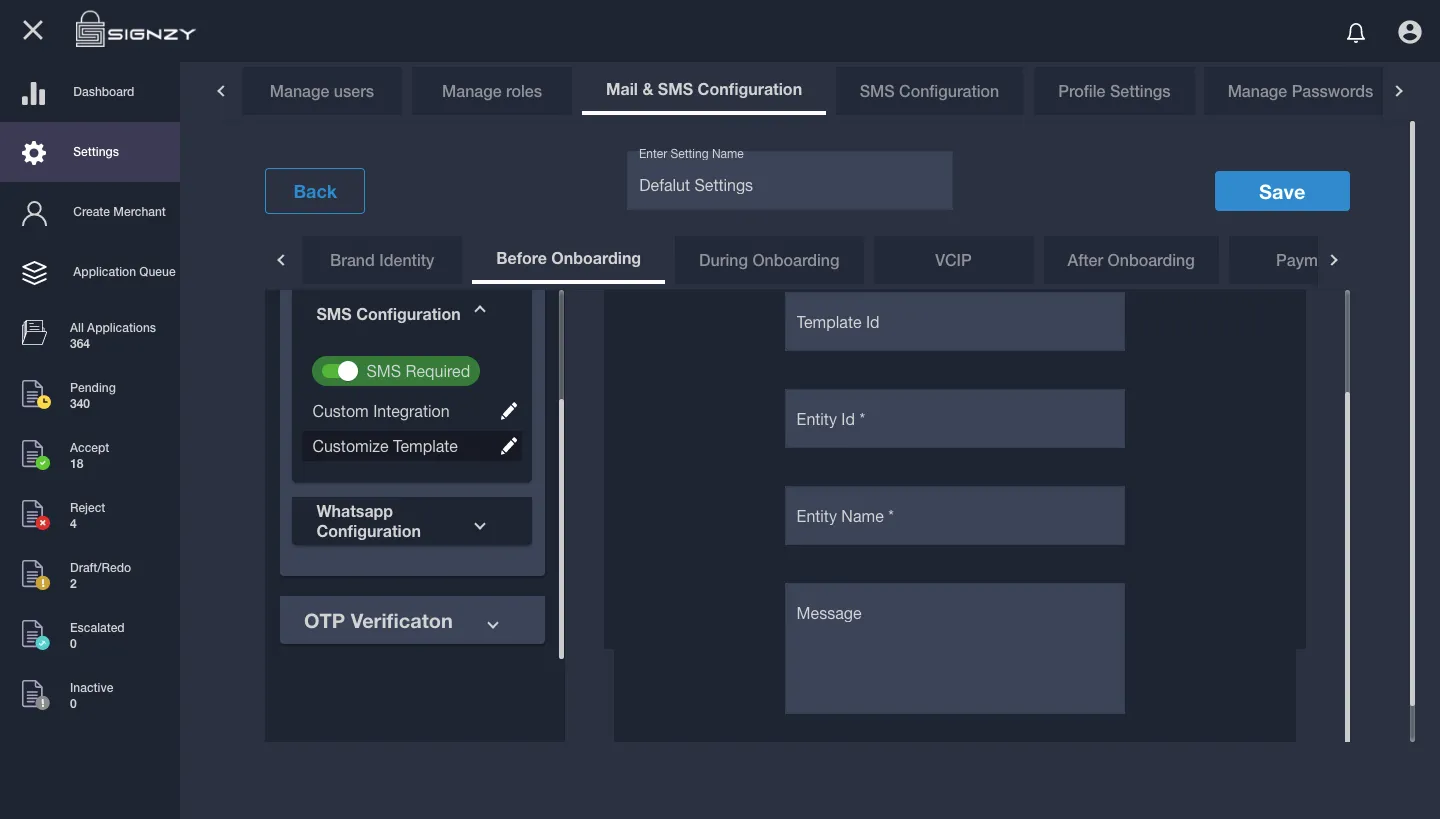Viewport: 1440px width, 819px height.
Task: Click the Accept document check icon
Action: [35, 454]
